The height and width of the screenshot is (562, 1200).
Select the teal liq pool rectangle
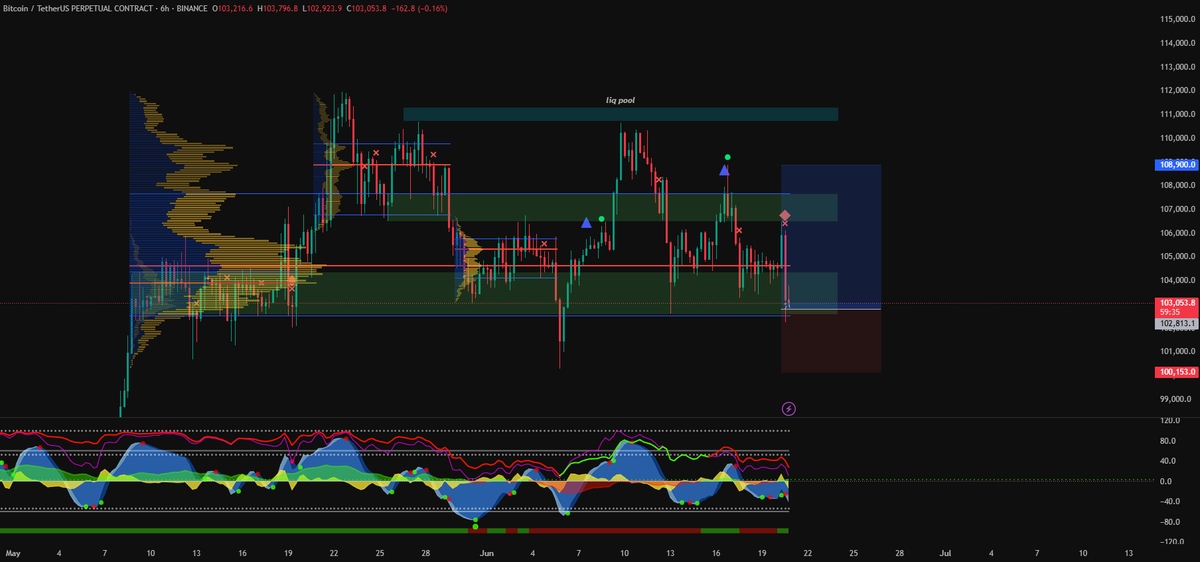pos(620,114)
